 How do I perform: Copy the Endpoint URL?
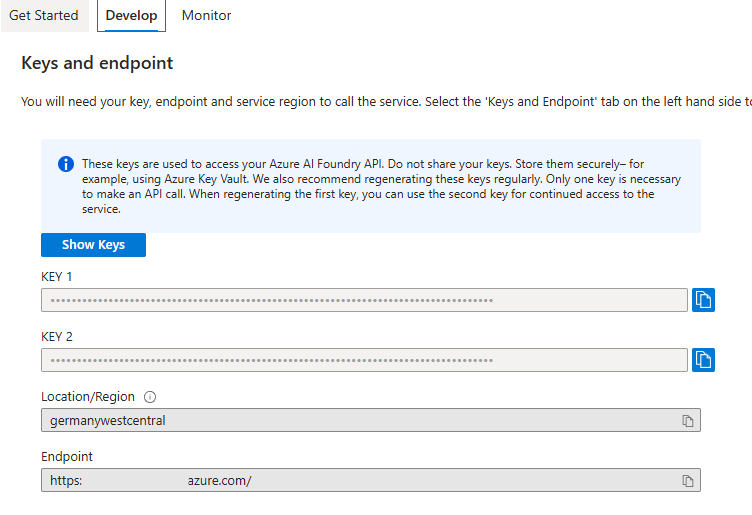pos(687,481)
